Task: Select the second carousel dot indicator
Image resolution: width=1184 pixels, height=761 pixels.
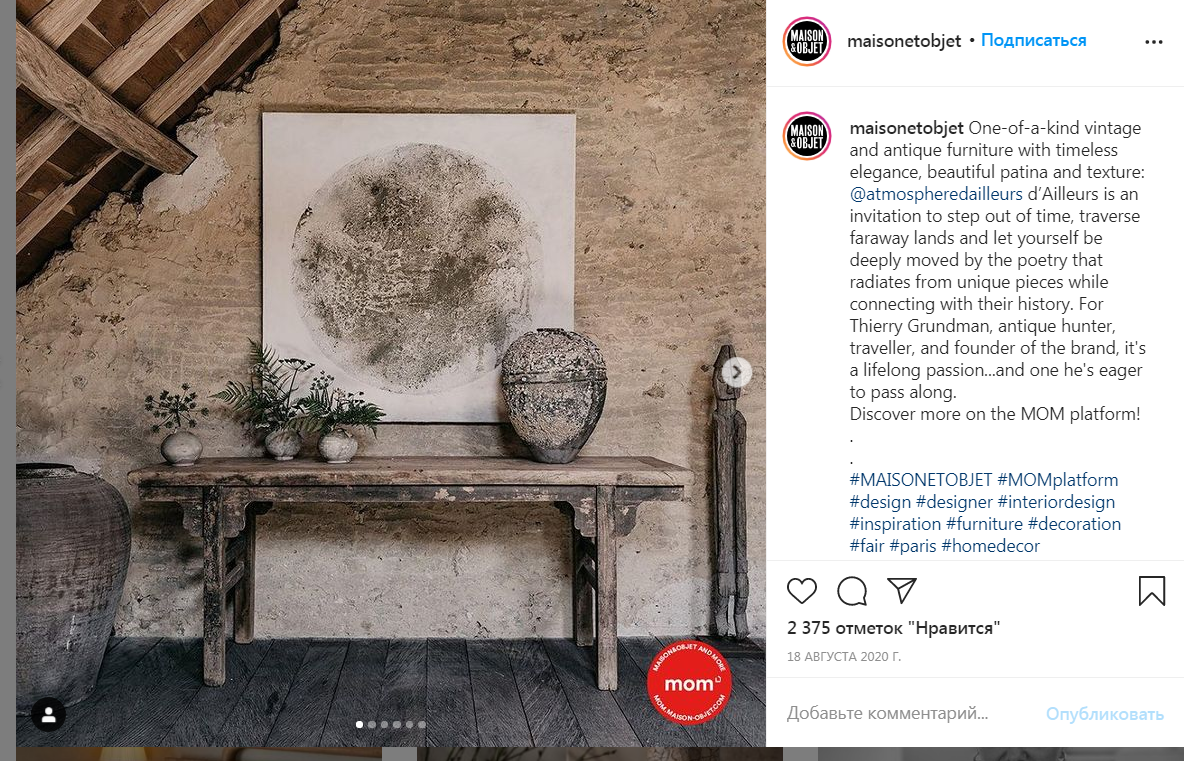Action: pos(372,724)
